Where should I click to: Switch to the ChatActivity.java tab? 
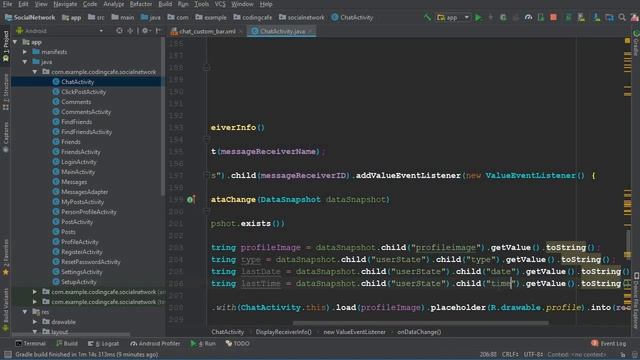coord(281,31)
